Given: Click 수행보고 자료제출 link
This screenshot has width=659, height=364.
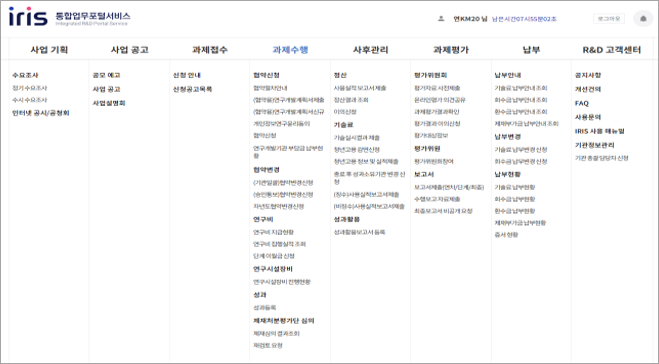Looking at the screenshot, I should click(437, 199).
